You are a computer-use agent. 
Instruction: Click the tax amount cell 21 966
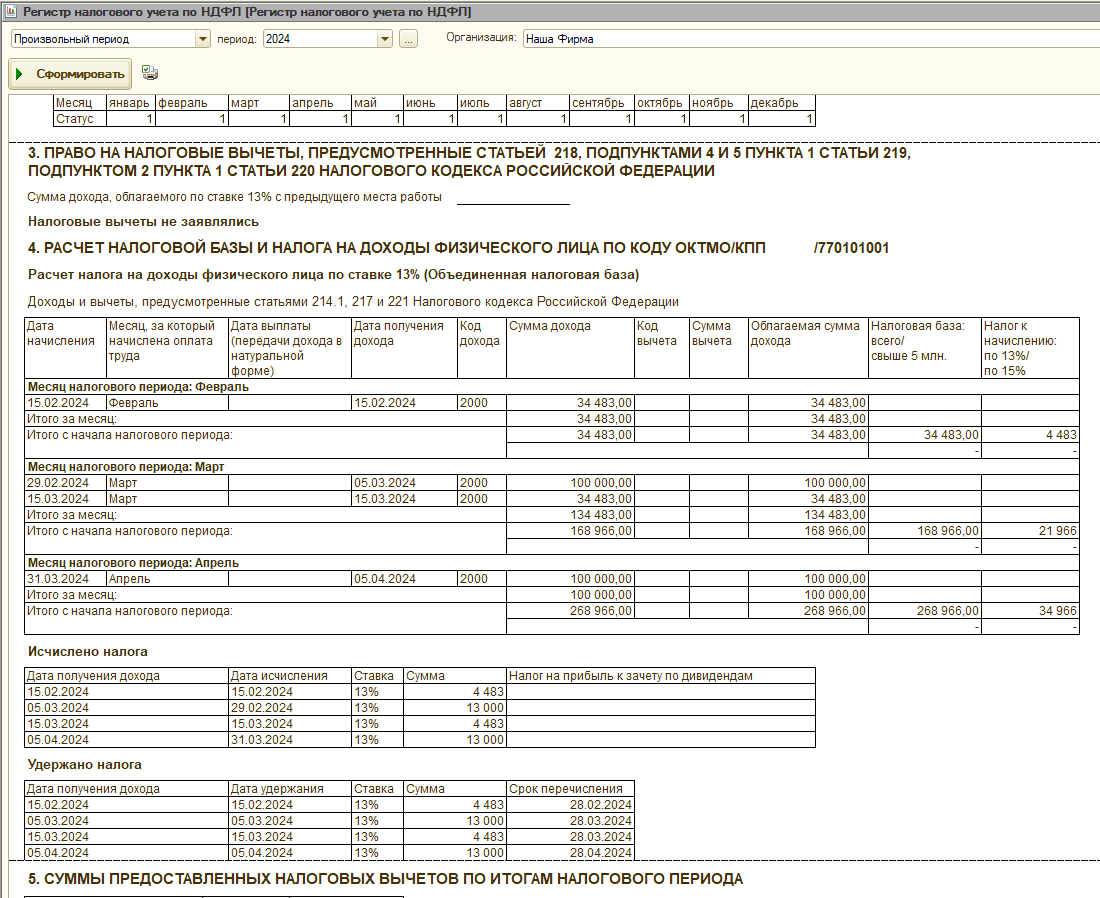[1030, 531]
